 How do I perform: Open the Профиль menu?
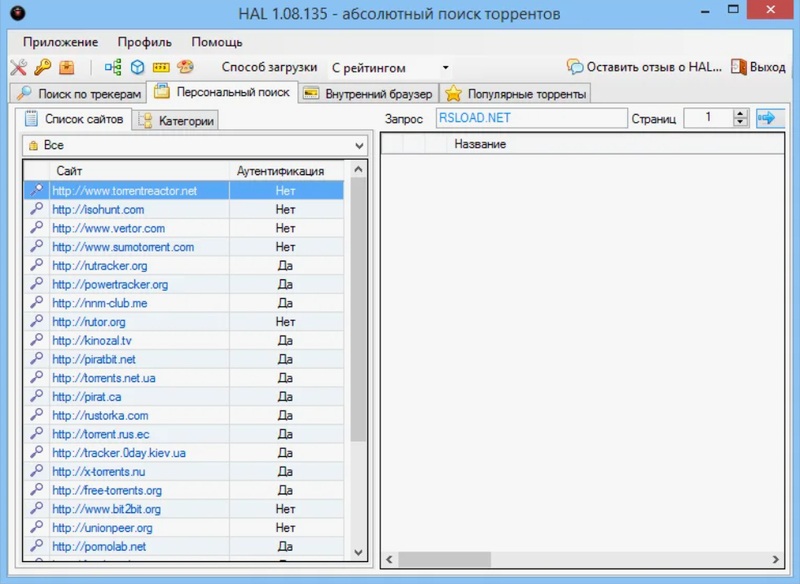click(x=144, y=42)
